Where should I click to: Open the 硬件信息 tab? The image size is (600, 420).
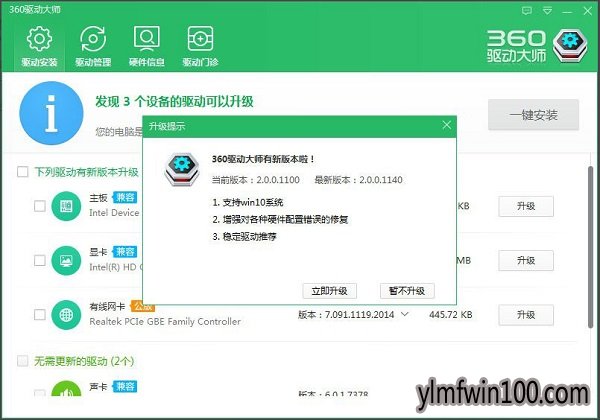click(x=147, y=47)
